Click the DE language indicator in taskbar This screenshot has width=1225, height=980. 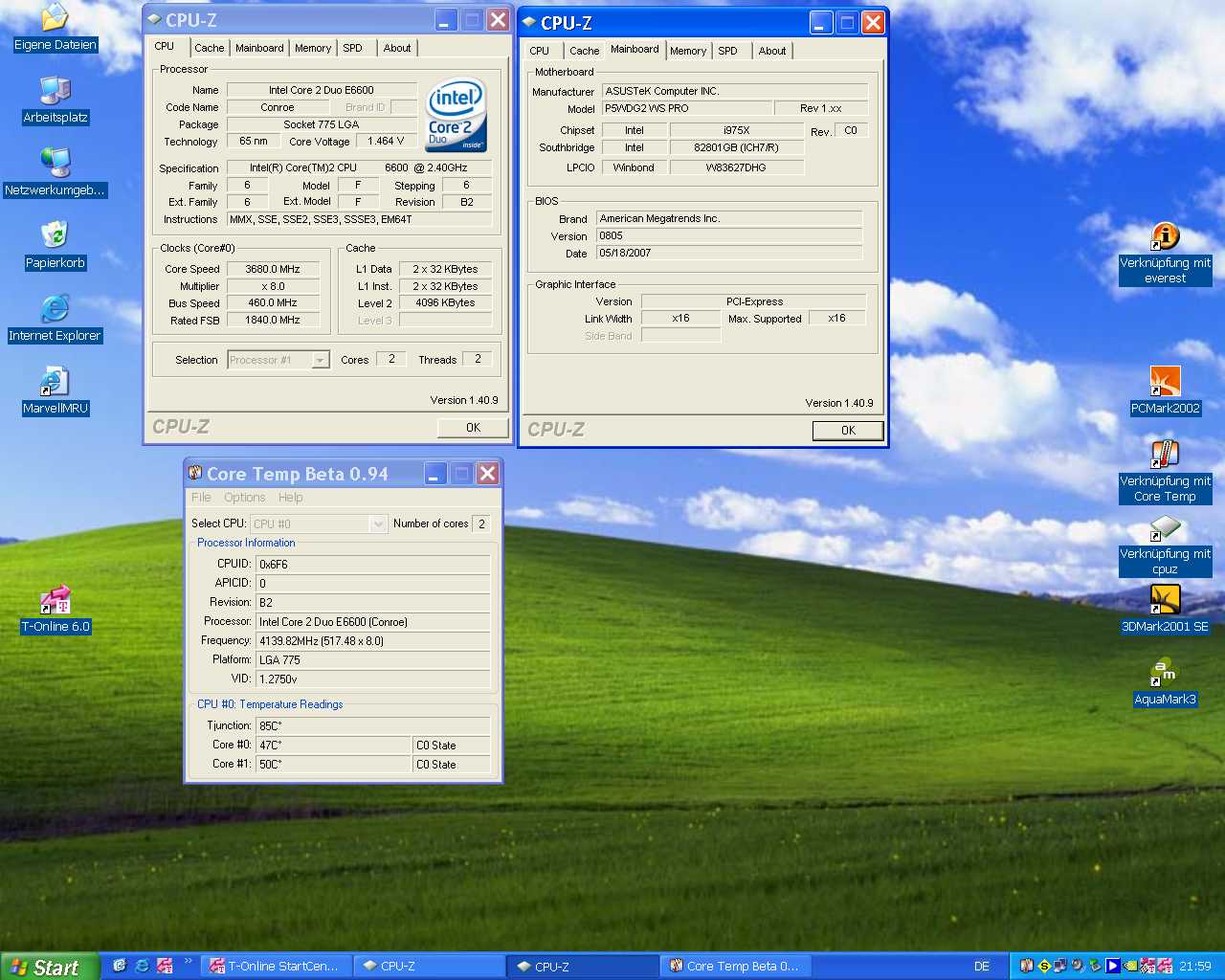coord(982,967)
